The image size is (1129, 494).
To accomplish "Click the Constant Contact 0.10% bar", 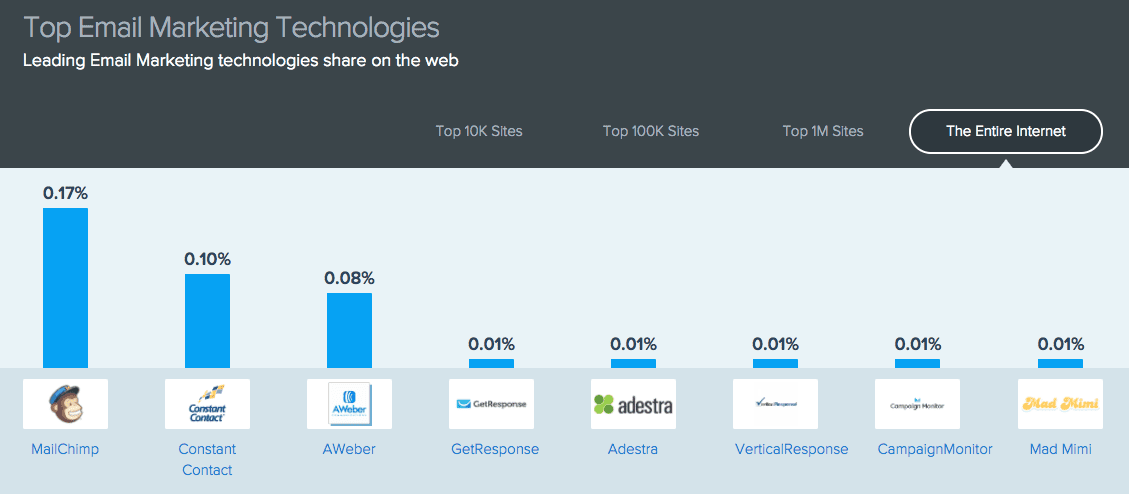I will coord(207,321).
